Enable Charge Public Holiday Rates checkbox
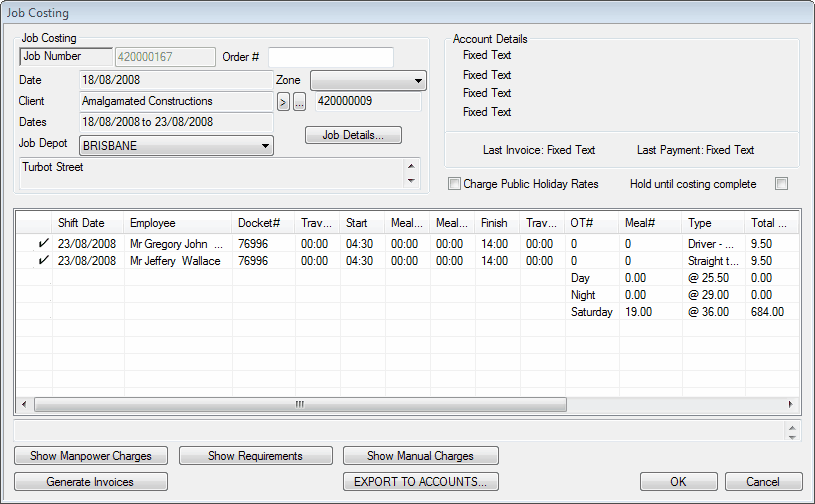The image size is (815, 504). [455, 184]
